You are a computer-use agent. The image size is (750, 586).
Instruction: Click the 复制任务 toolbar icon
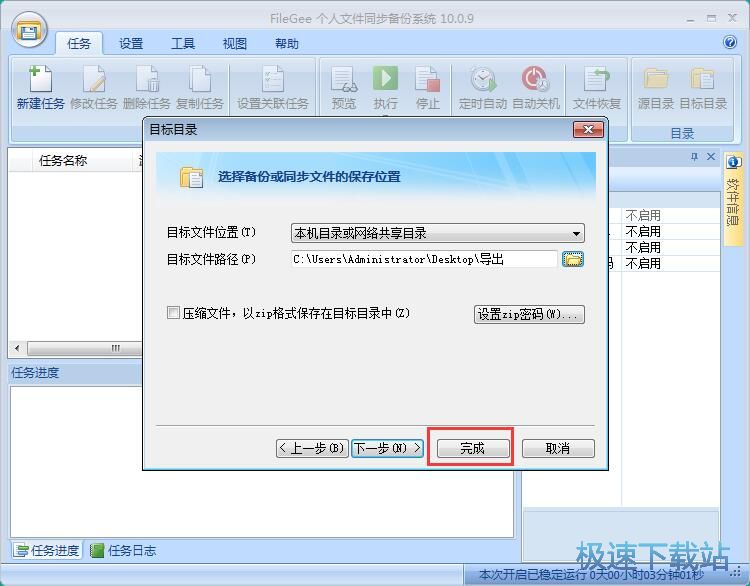click(x=199, y=79)
